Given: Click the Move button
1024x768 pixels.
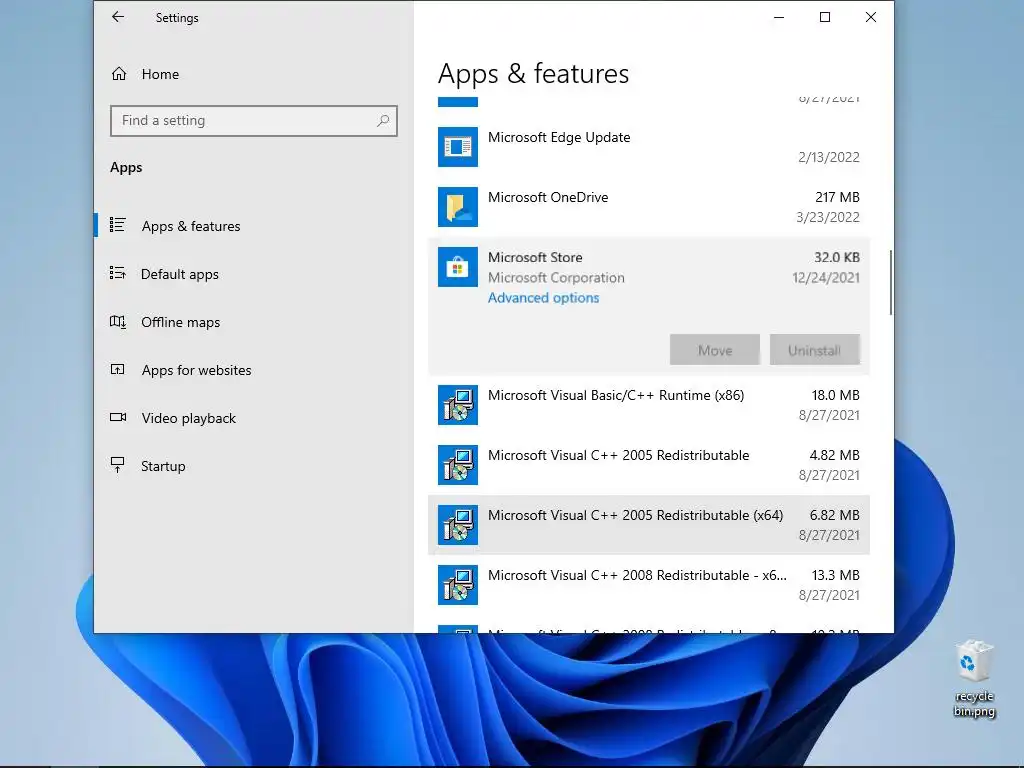Looking at the screenshot, I should pos(714,350).
